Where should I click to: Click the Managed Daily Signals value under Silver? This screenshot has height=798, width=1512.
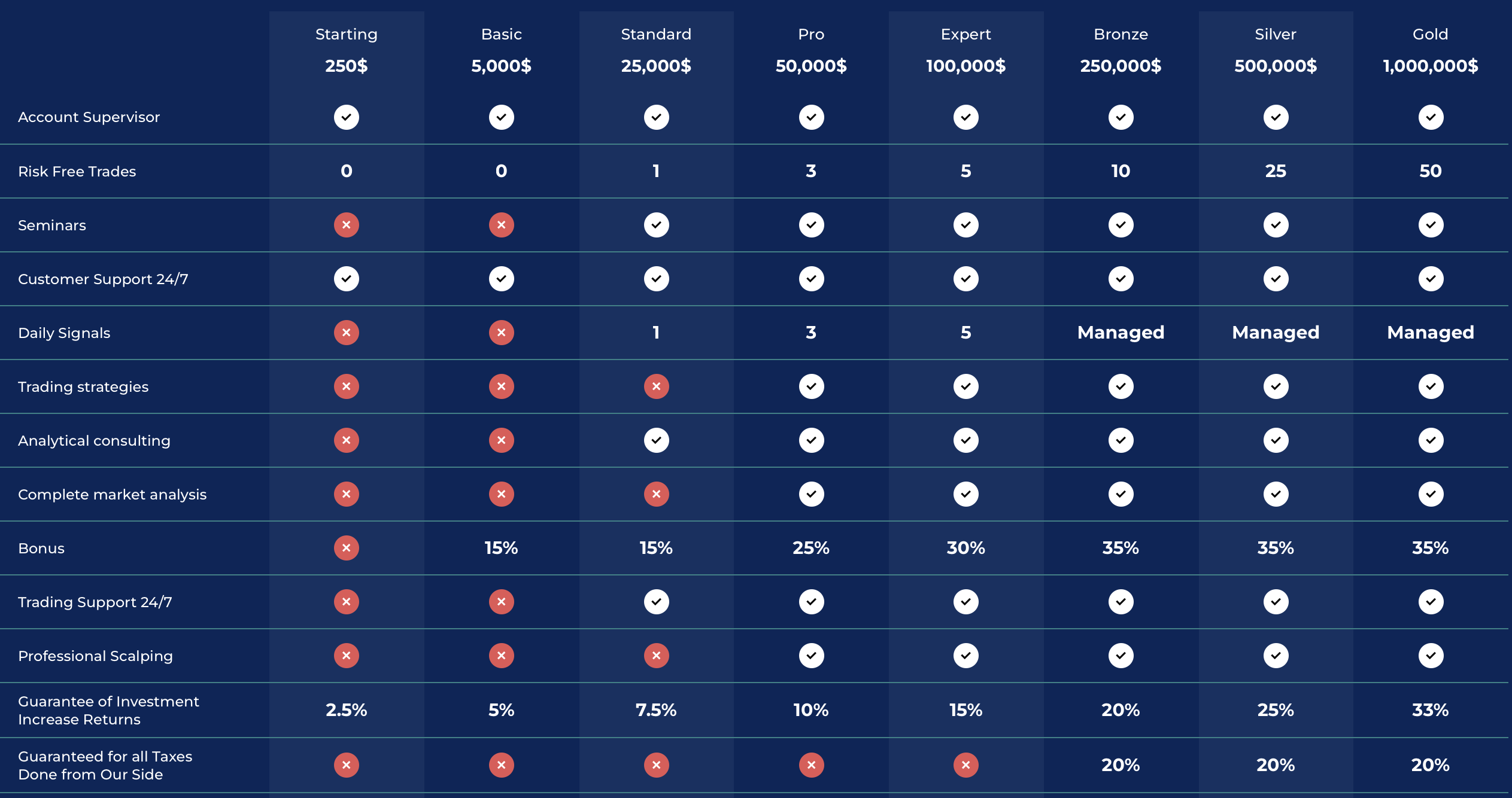point(1276,333)
